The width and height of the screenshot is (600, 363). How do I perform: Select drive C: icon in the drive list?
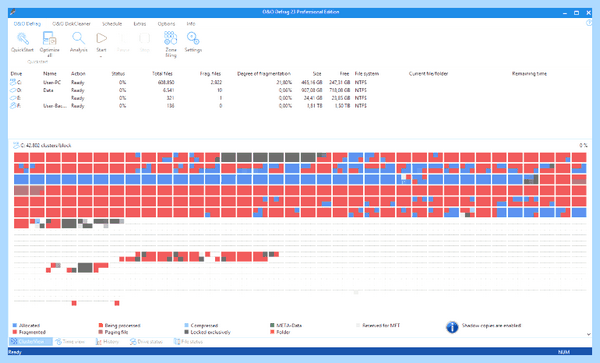pos(13,82)
